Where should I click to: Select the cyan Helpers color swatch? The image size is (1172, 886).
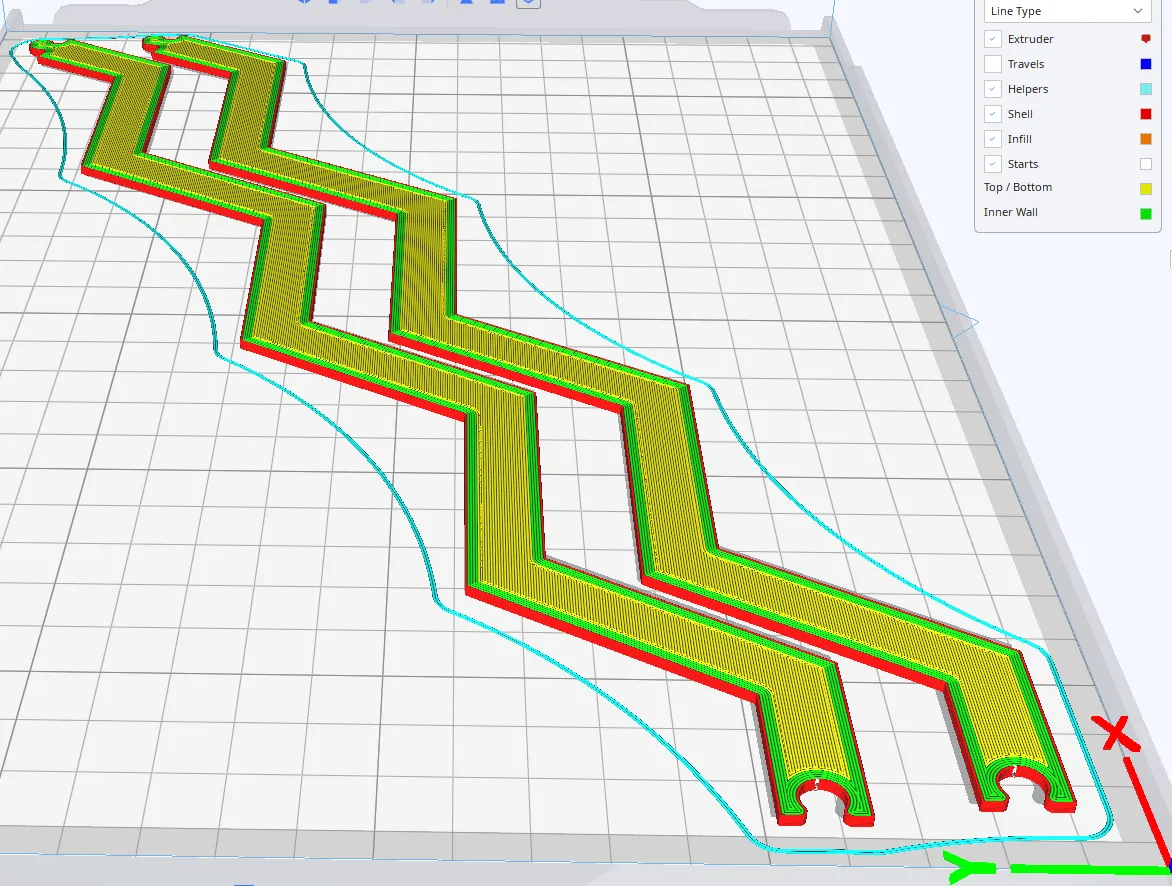(x=1146, y=89)
